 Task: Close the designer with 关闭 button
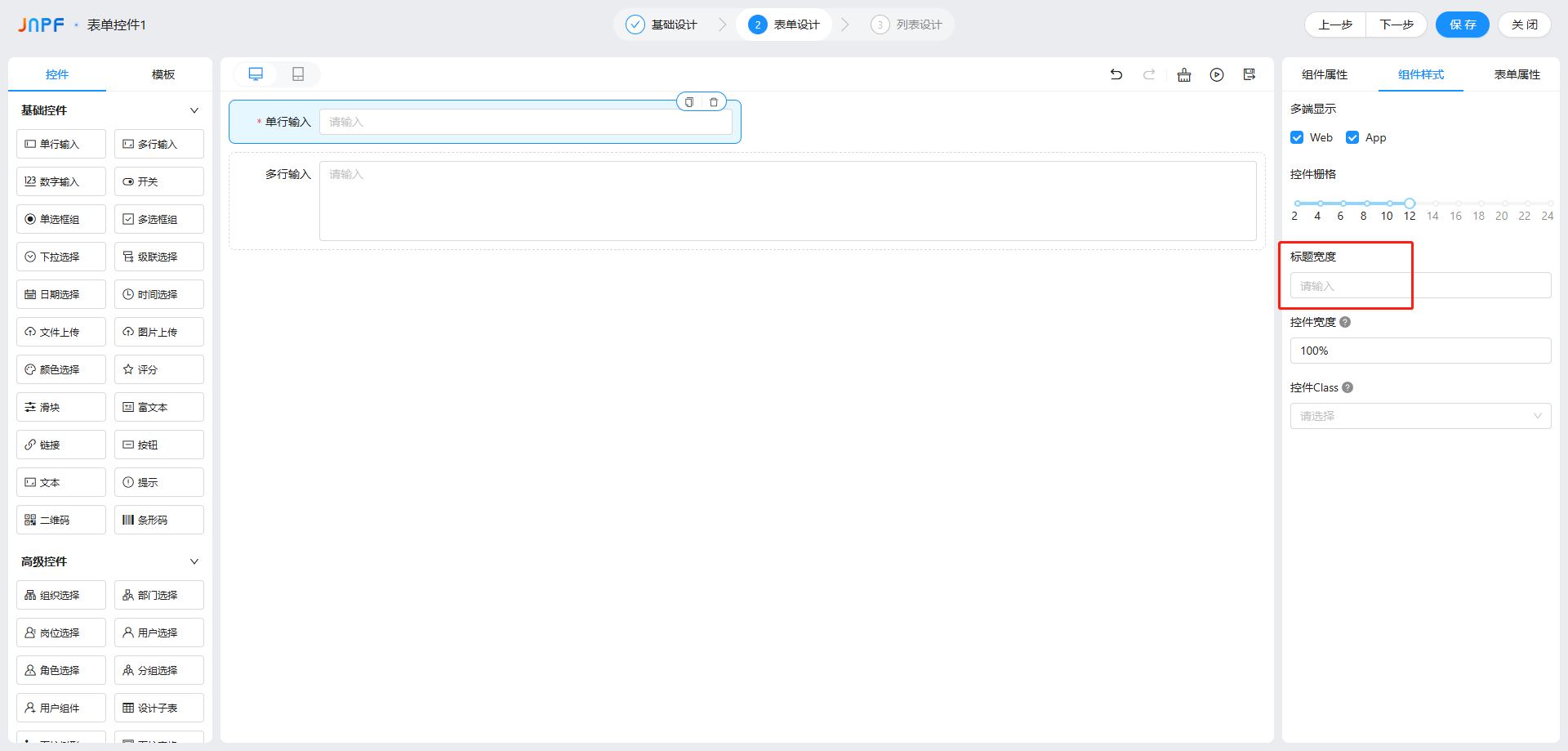(x=1525, y=25)
